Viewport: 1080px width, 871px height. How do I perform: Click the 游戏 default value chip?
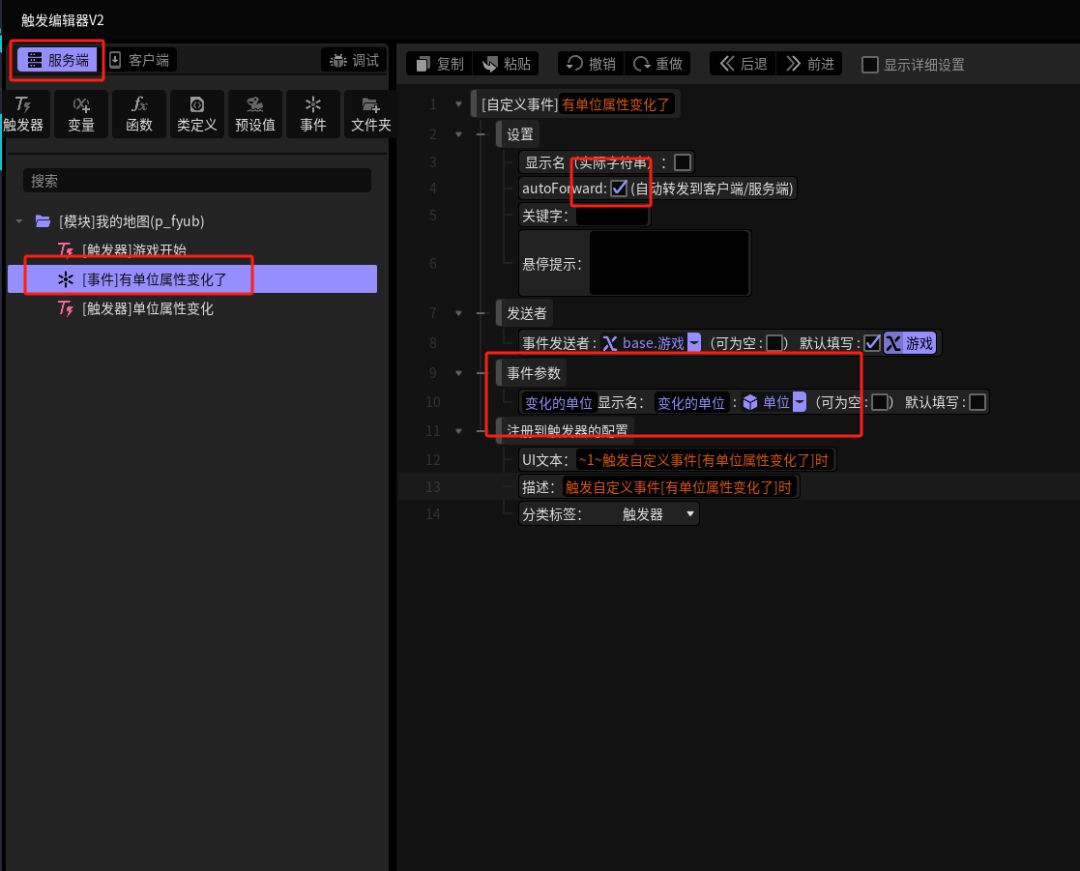pyautogui.click(x=910, y=343)
